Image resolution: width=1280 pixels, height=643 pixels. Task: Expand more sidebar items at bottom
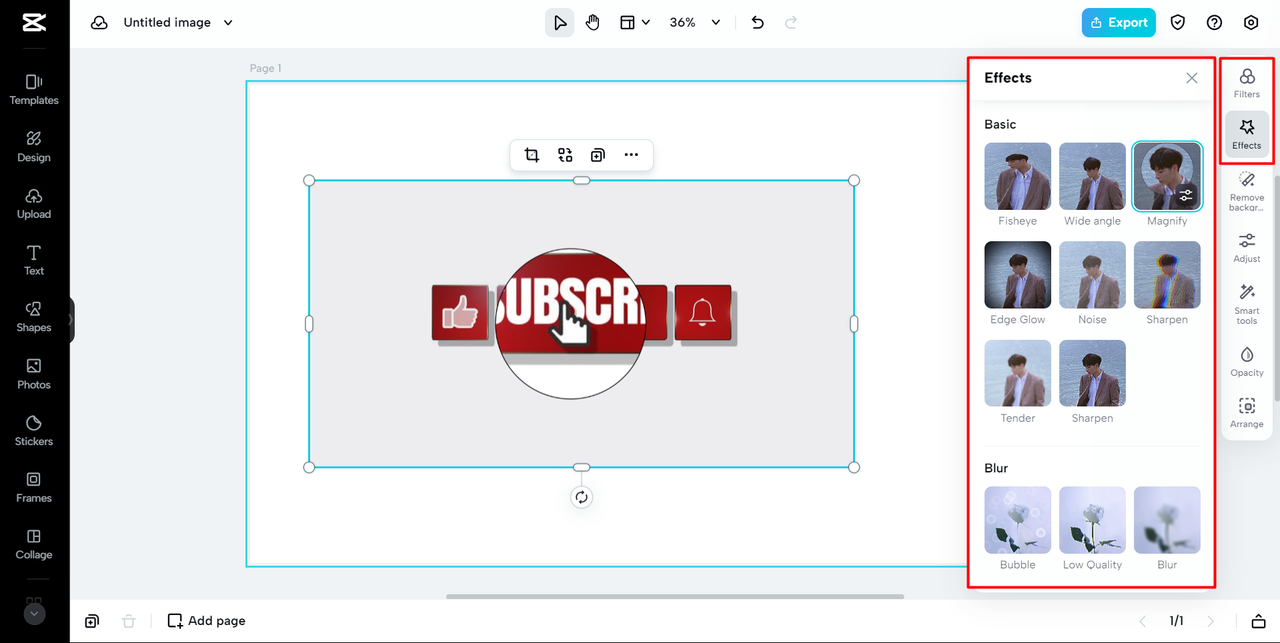(x=34, y=613)
